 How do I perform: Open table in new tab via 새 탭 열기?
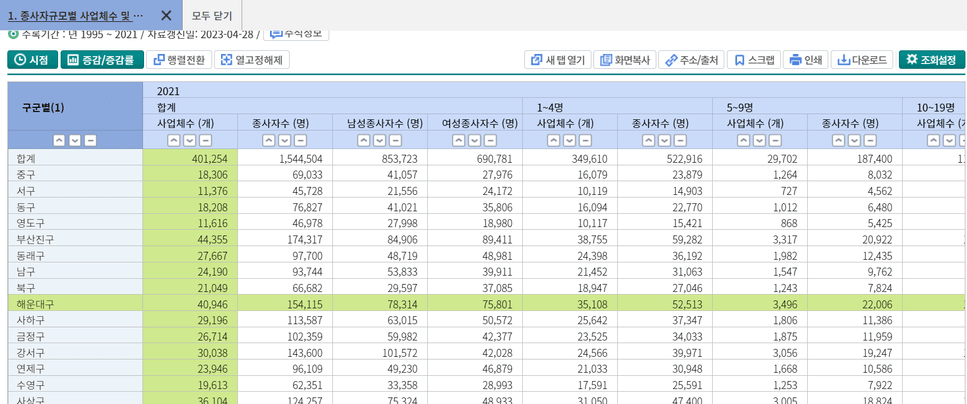[x=558, y=60]
